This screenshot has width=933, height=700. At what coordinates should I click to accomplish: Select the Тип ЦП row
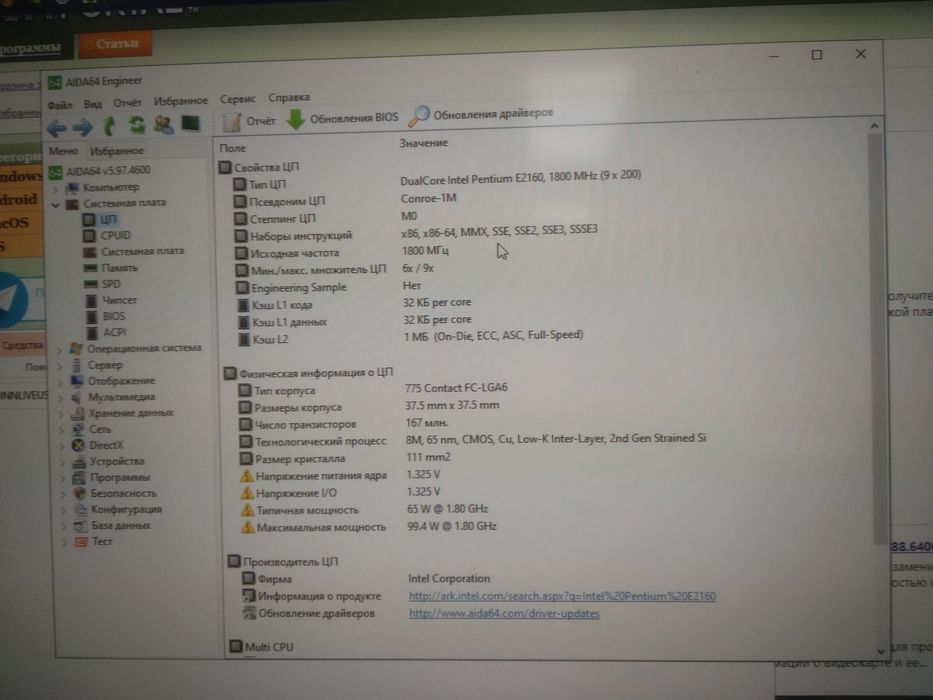437,180
